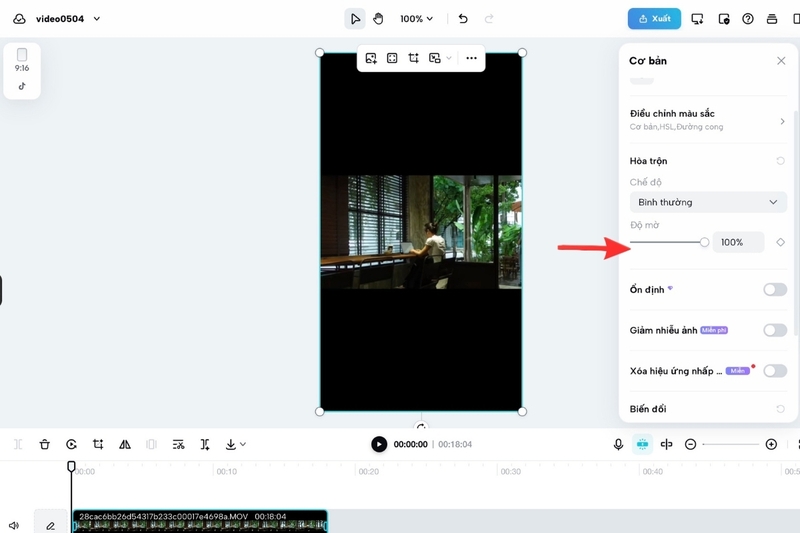
Task: Click the timeline zoom slider track
Action: point(731,445)
